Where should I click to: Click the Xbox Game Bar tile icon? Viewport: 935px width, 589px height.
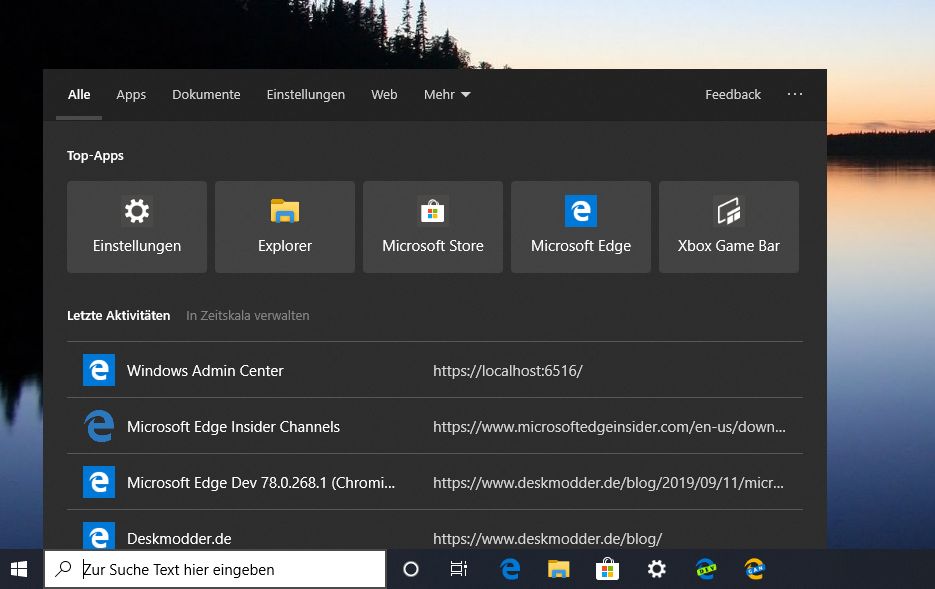point(729,210)
